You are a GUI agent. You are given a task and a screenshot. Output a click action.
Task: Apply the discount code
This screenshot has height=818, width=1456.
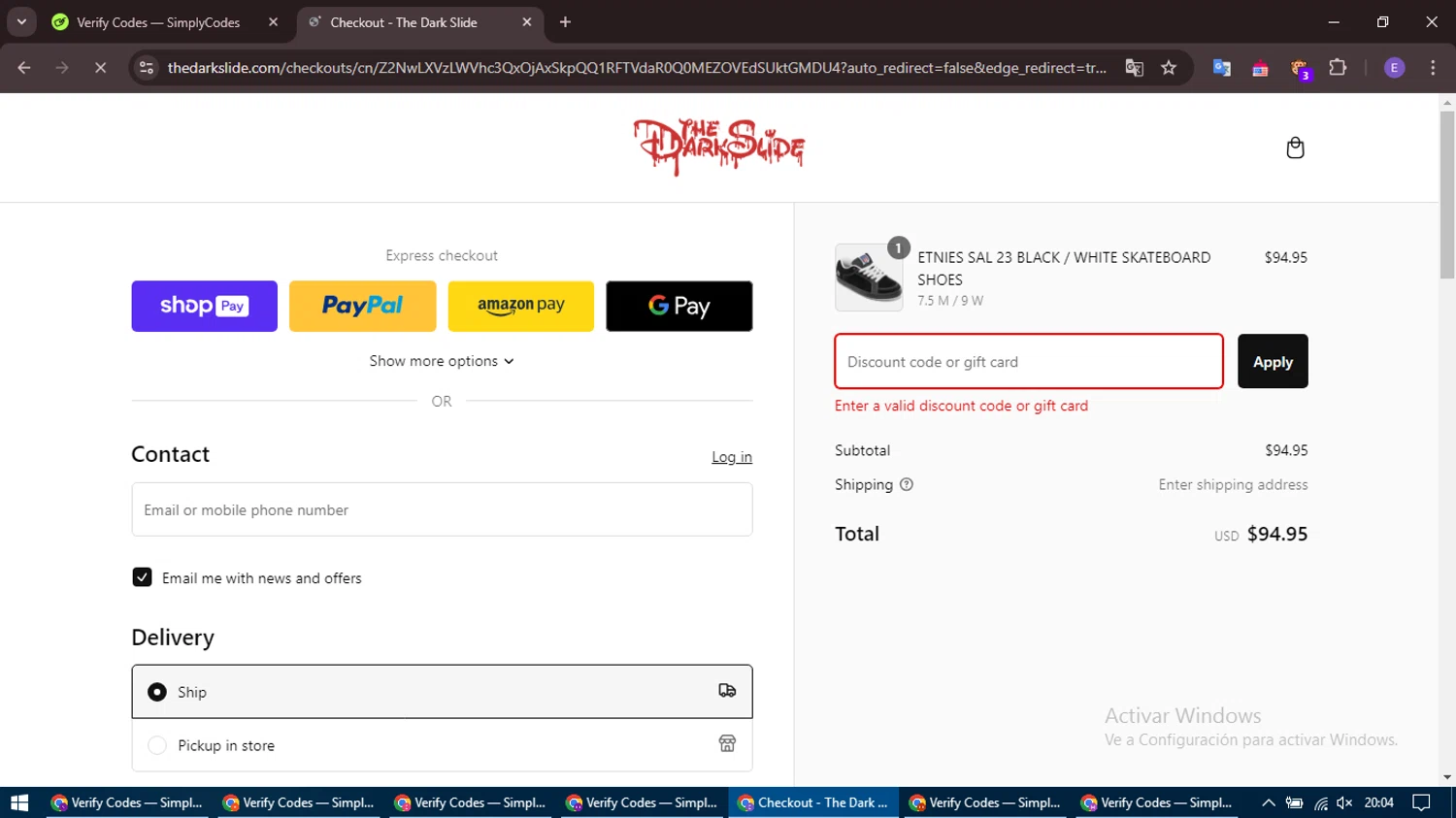[1273, 361]
